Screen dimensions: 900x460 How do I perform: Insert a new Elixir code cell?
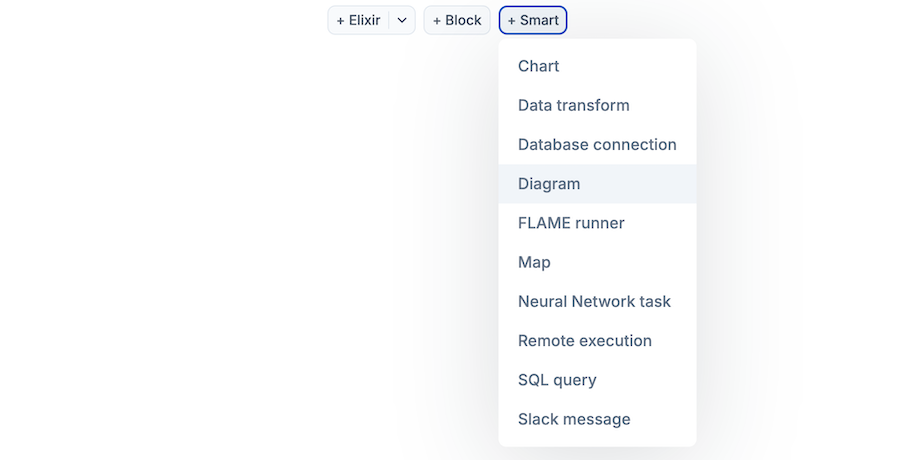tap(358, 20)
